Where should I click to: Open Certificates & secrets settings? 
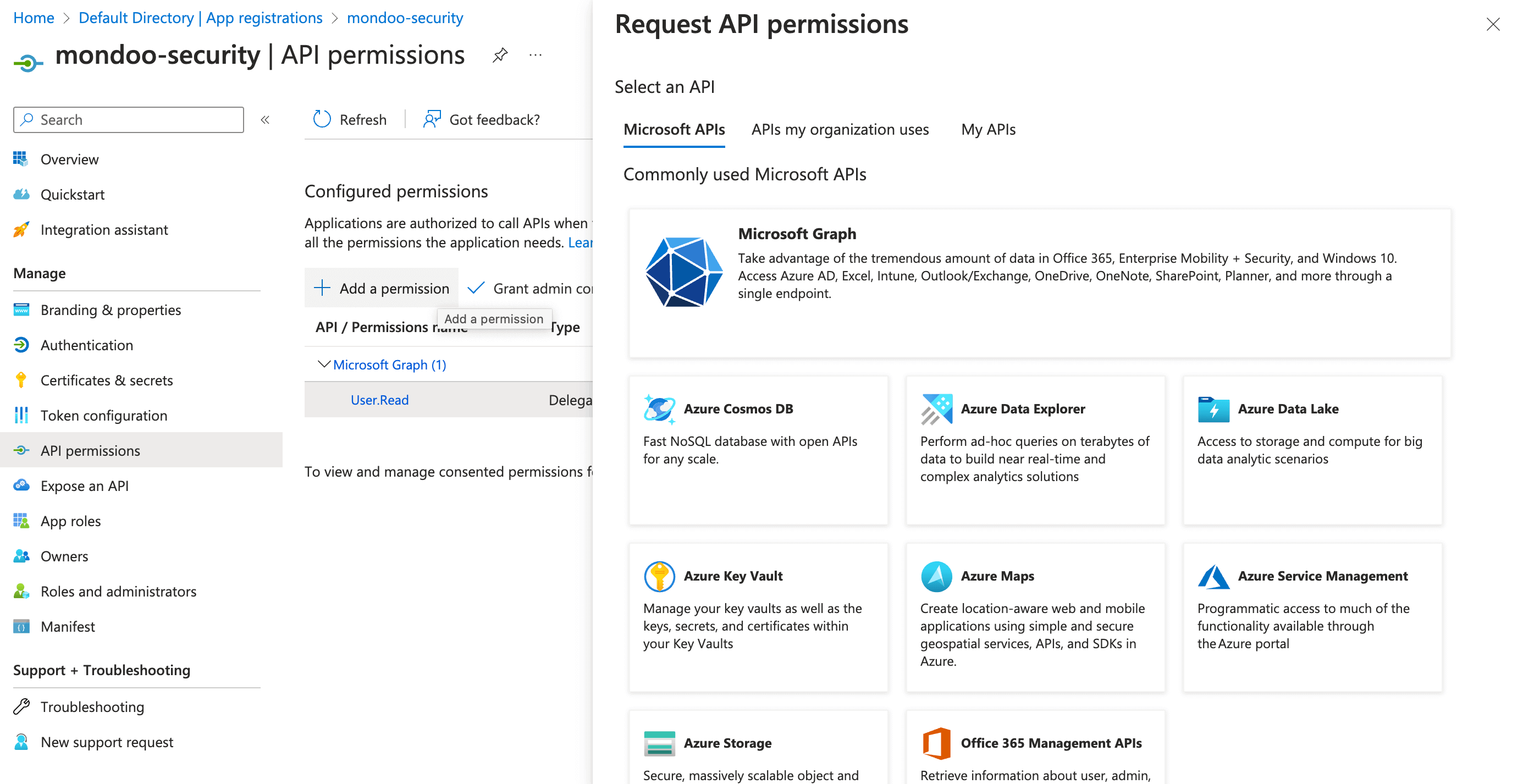point(107,380)
